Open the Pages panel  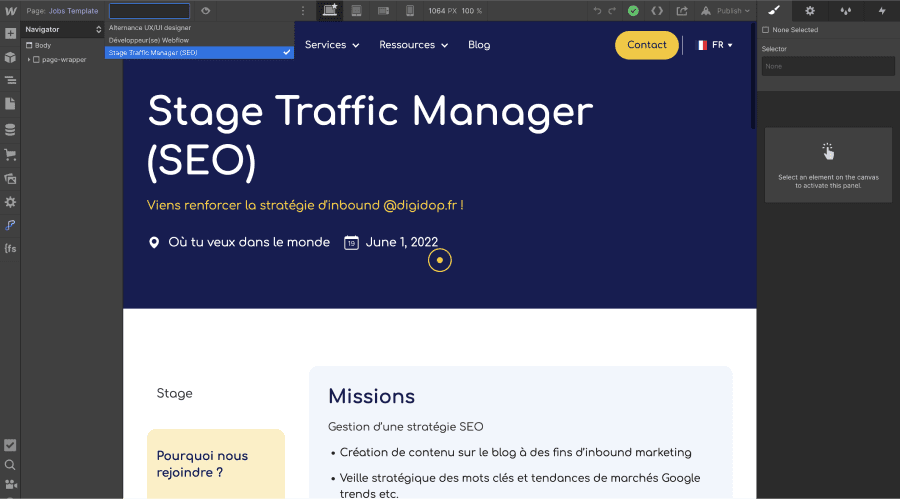pos(10,104)
